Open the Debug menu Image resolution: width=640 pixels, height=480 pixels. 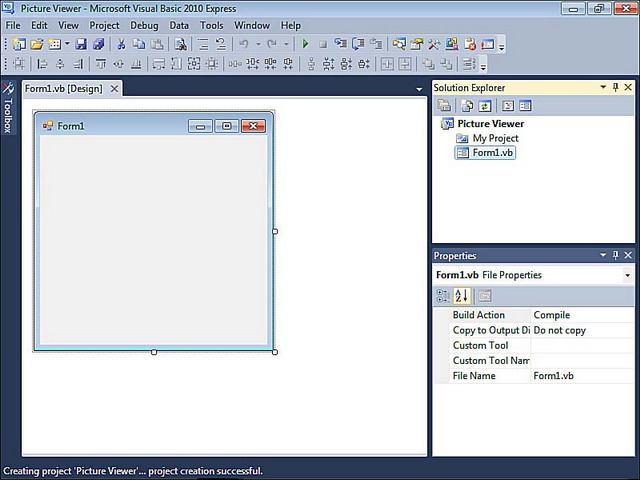click(x=144, y=25)
